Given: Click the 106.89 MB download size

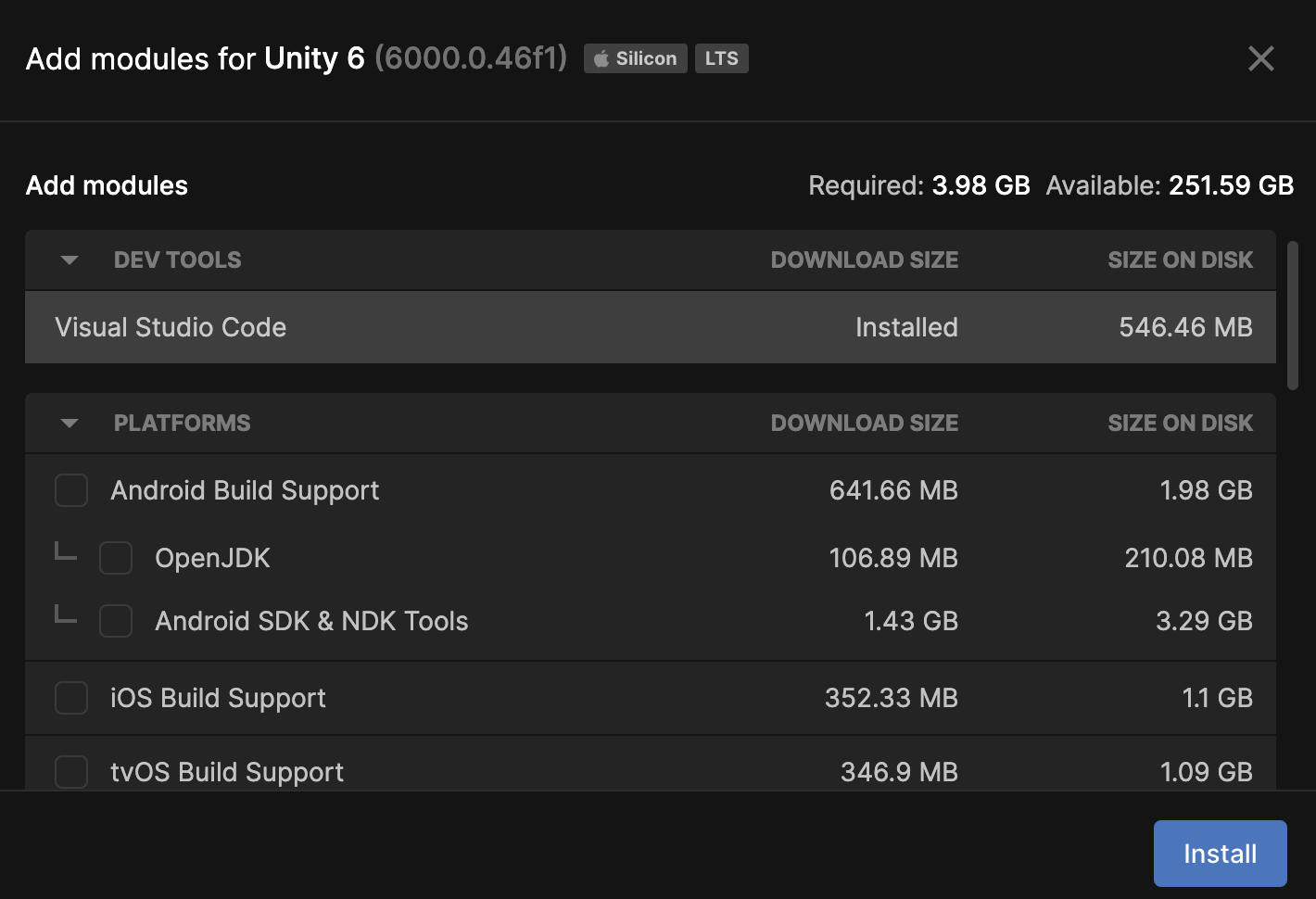Looking at the screenshot, I should [x=893, y=558].
